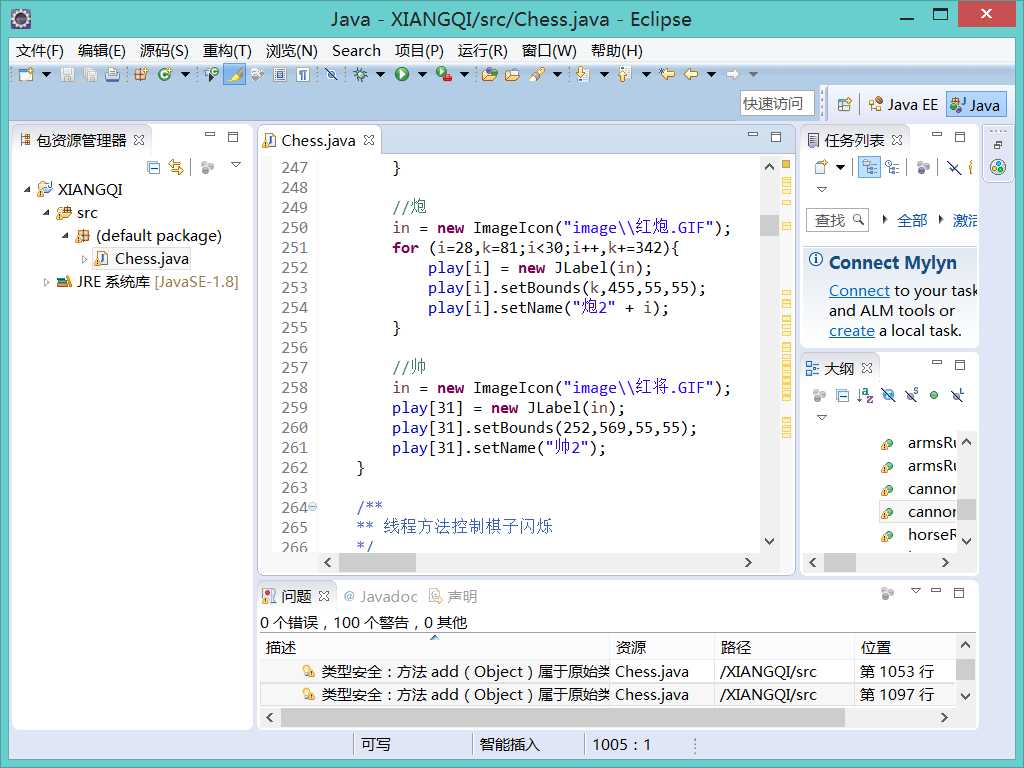Open the 源码(S) menu
This screenshot has width=1024, height=768.
(164, 51)
